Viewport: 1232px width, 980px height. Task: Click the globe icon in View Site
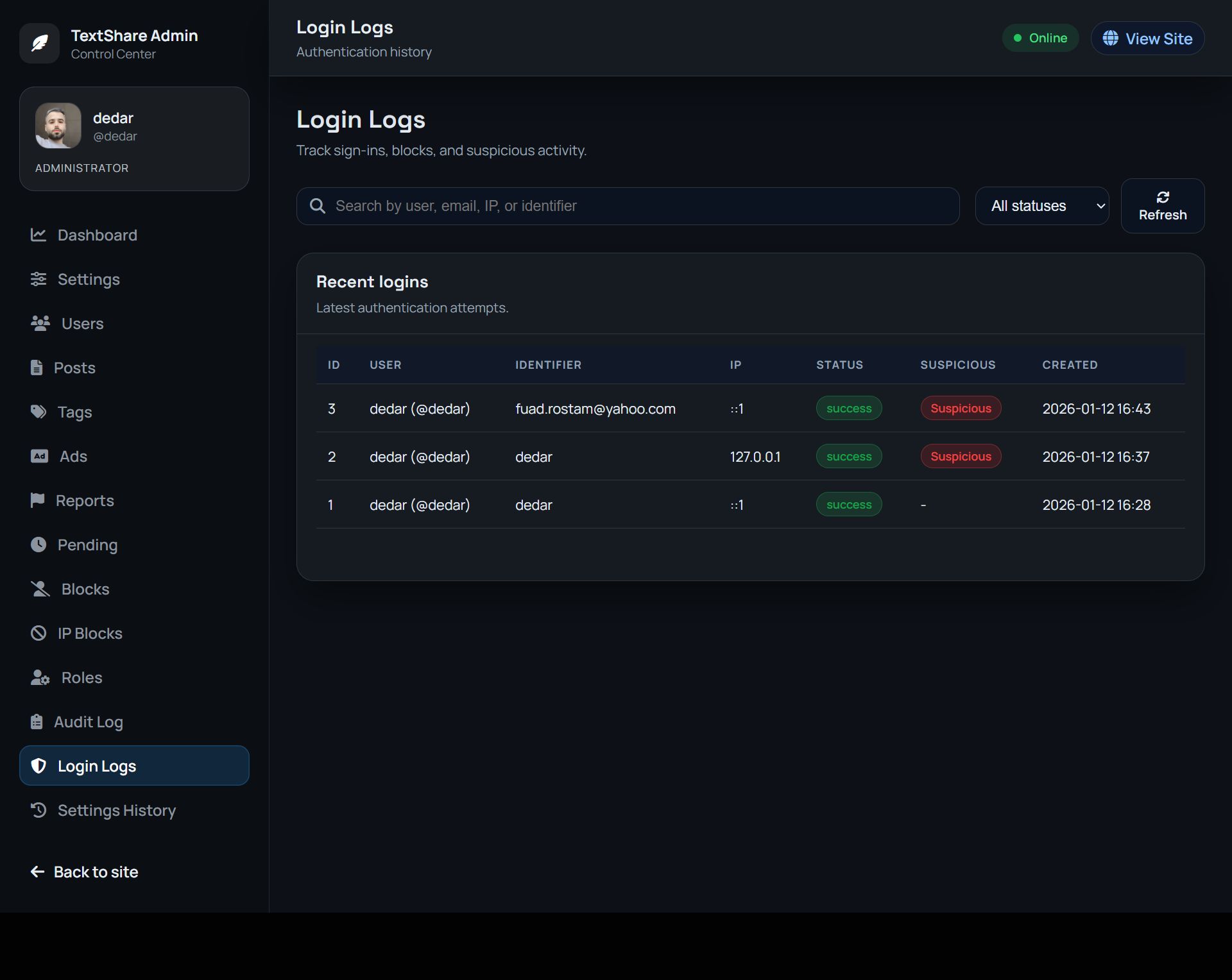(1110, 38)
